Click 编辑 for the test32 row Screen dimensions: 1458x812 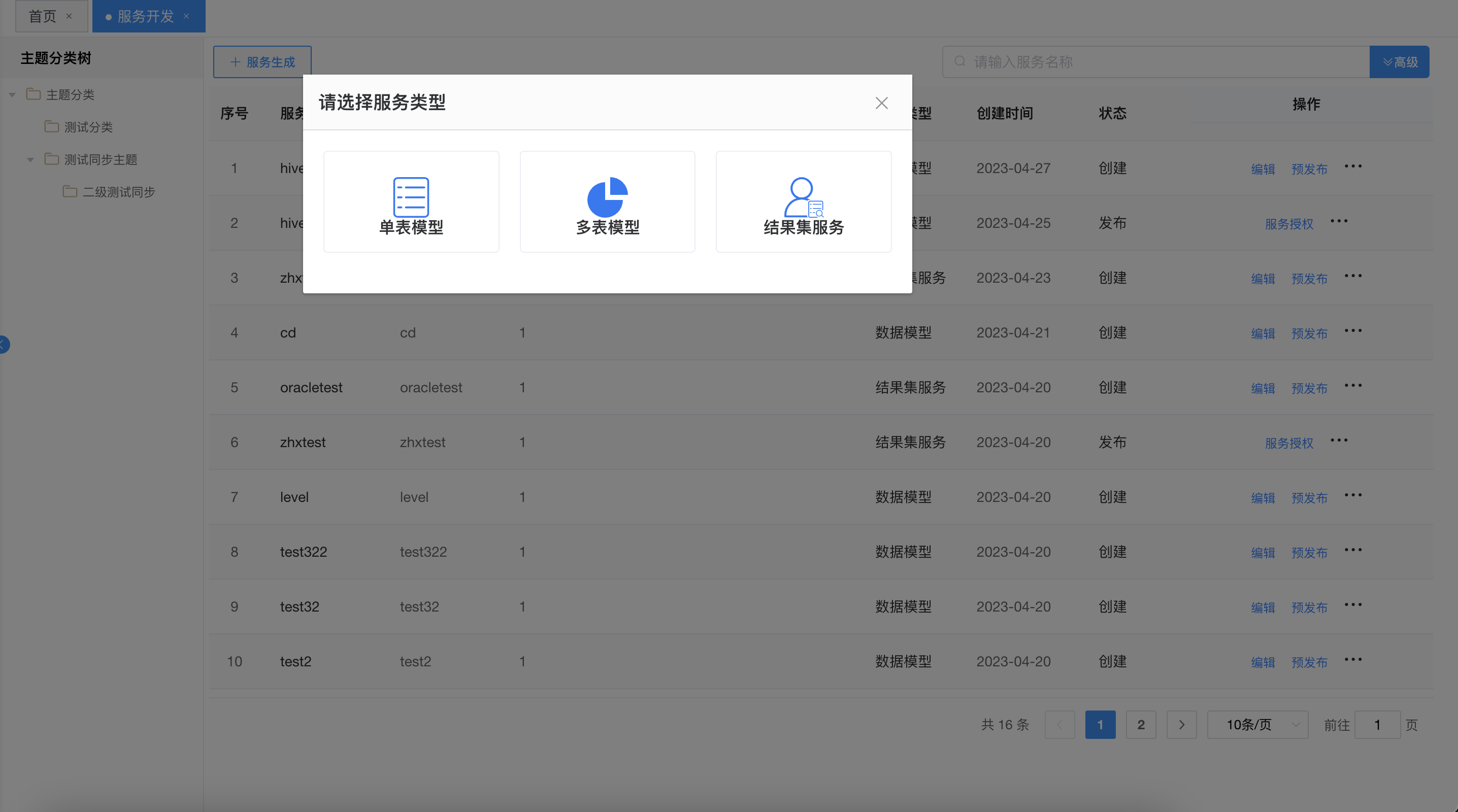1263,607
